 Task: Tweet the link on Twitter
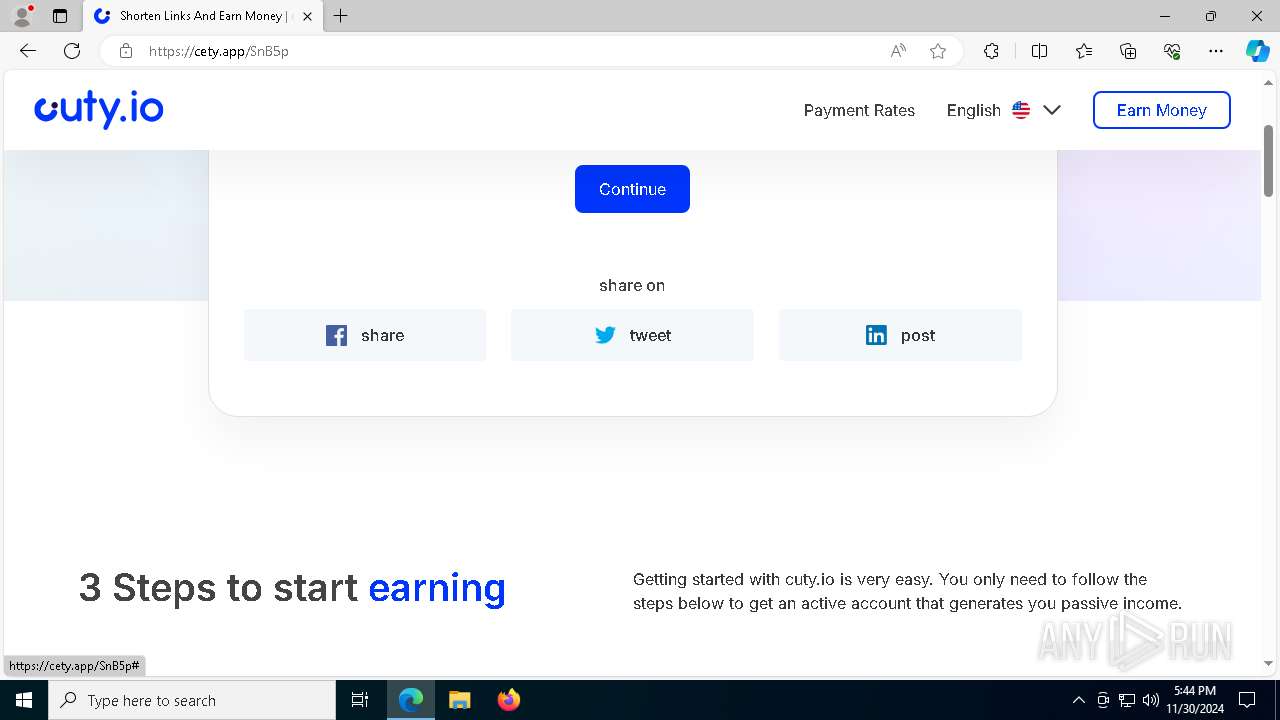click(x=632, y=335)
